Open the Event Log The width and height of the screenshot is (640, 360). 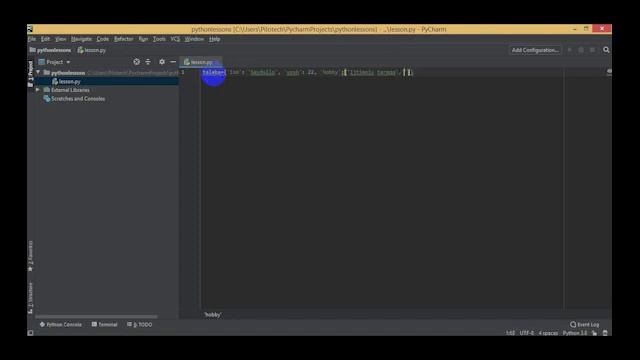(x=585, y=324)
